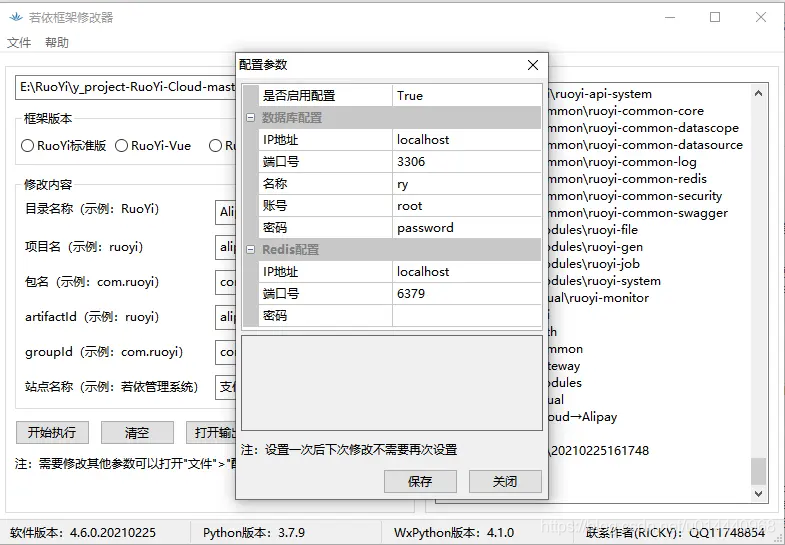Click log line ruoyi-monitor
This screenshot has width=785, height=545.
599,298
